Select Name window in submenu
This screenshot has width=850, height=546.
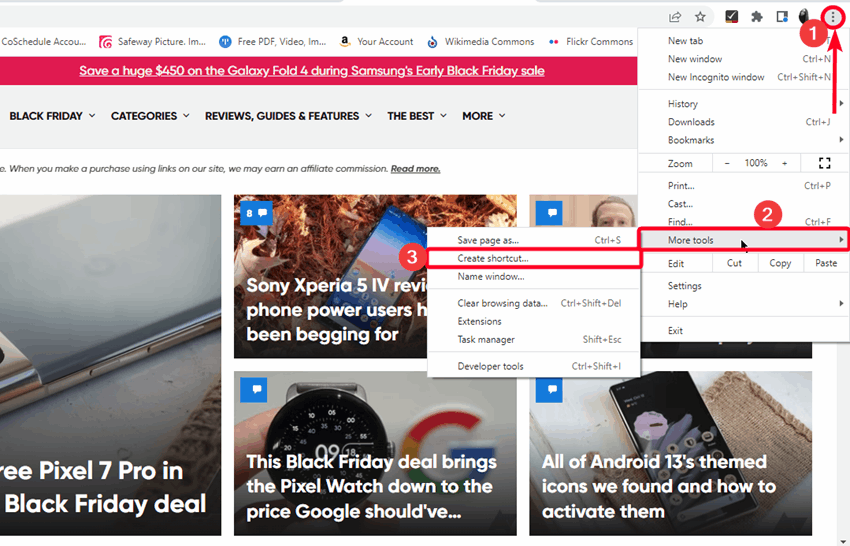coord(533,277)
